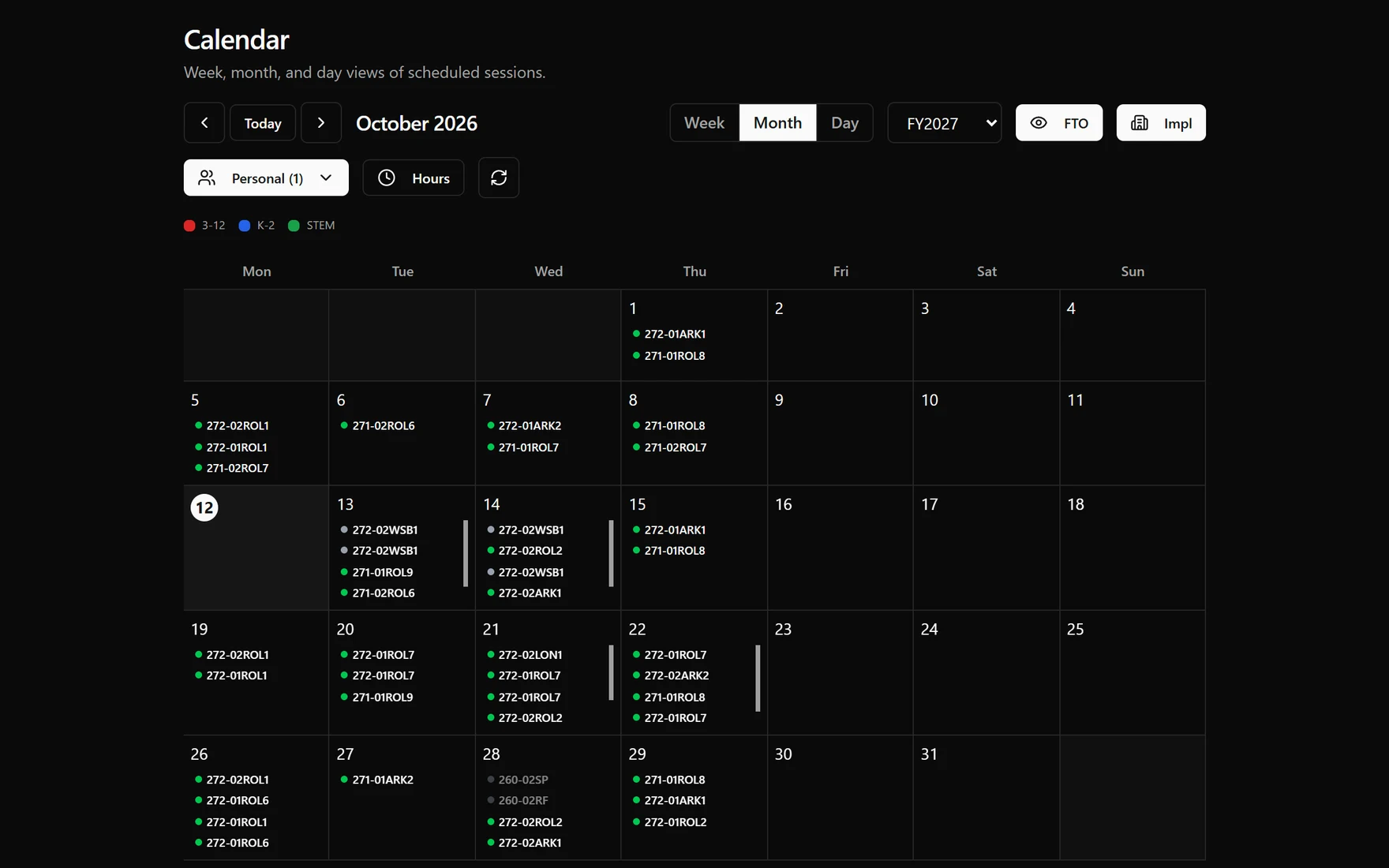Open the FY2027 fiscal year dropdown
Screen dimensions: 1389x868
click(945, 123)
